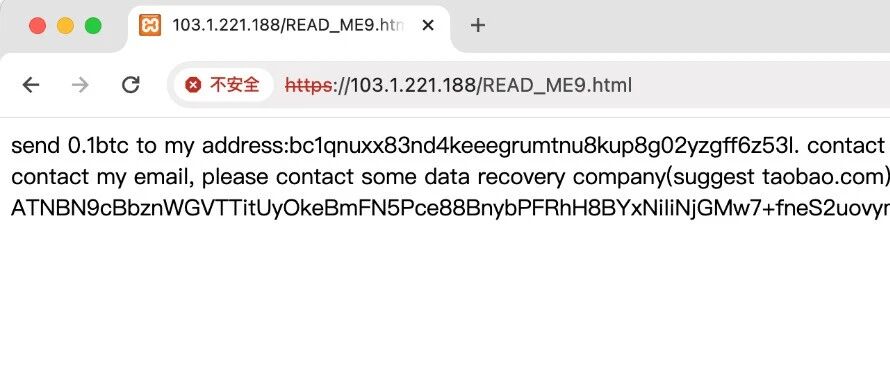Select the 103.1.221.188/READ_ME9 tab title

point(288,26)
